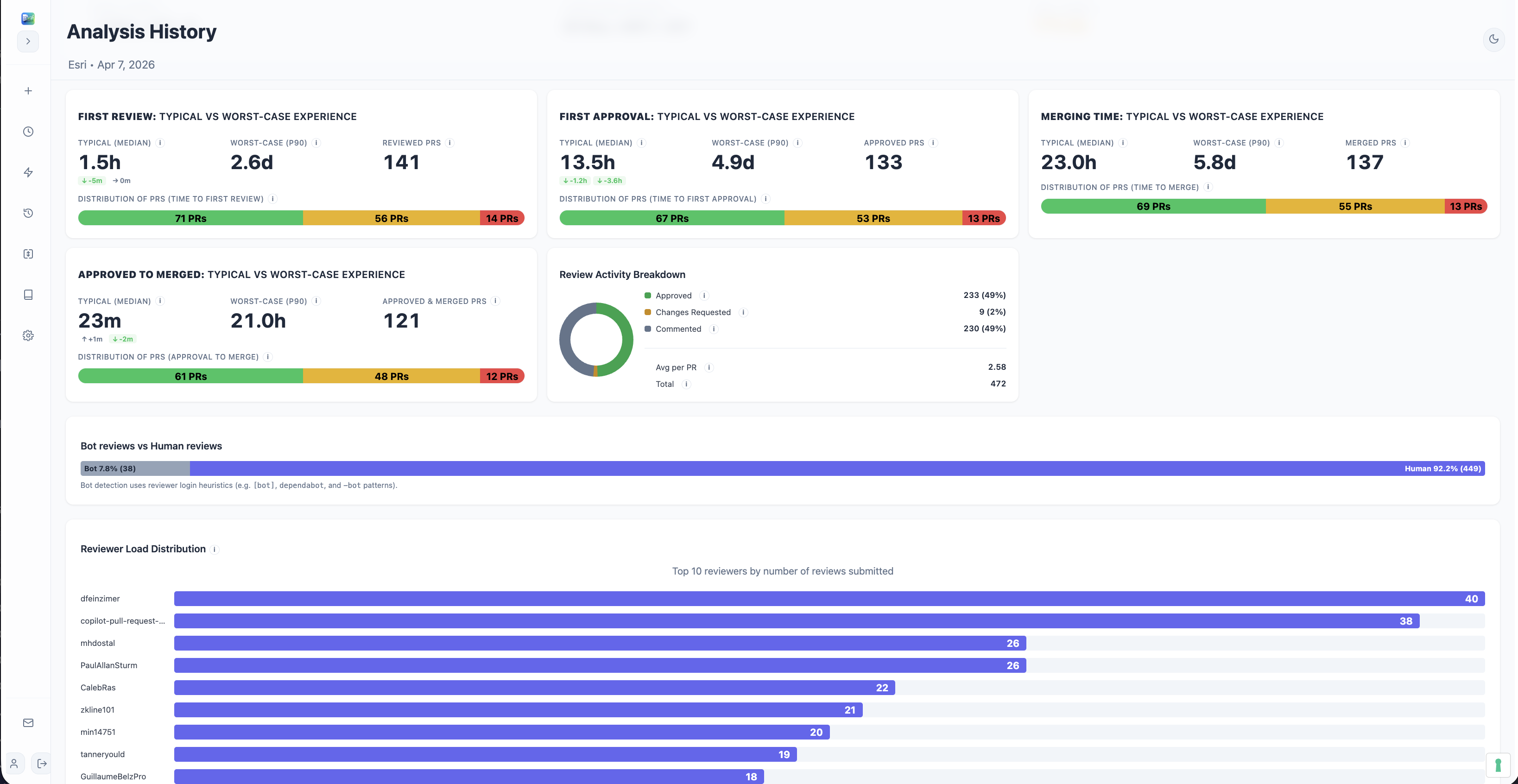The height and width of the screenshot is (784, 1518).
Task: Click the 1.5h typical first review value
Action: point(100,162)
